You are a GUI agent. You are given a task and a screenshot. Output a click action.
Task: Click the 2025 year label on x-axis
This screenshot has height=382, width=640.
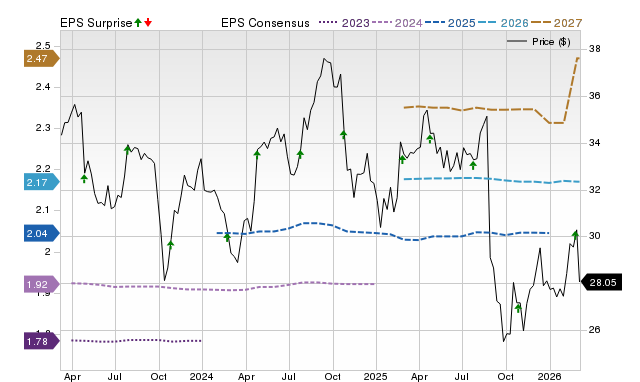click(376, 376)
